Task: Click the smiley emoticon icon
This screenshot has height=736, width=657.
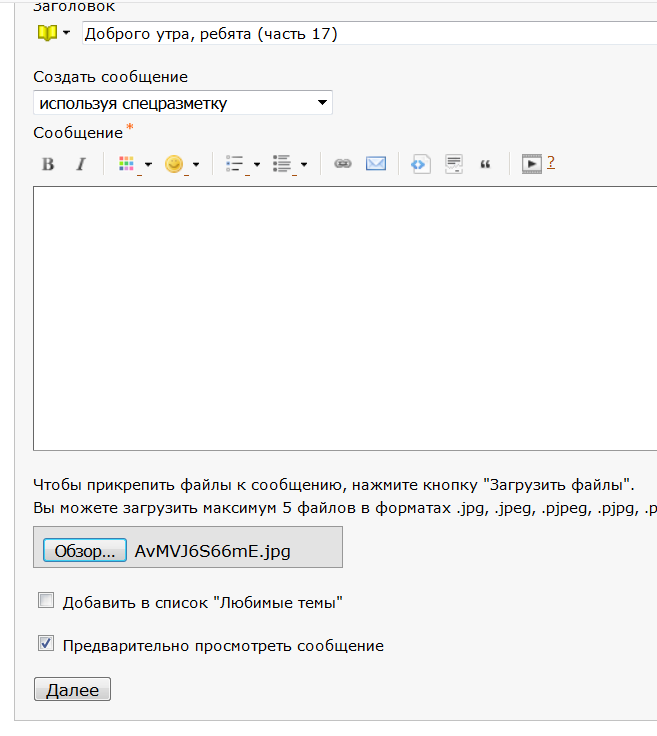Action: [x=174, y=164]
